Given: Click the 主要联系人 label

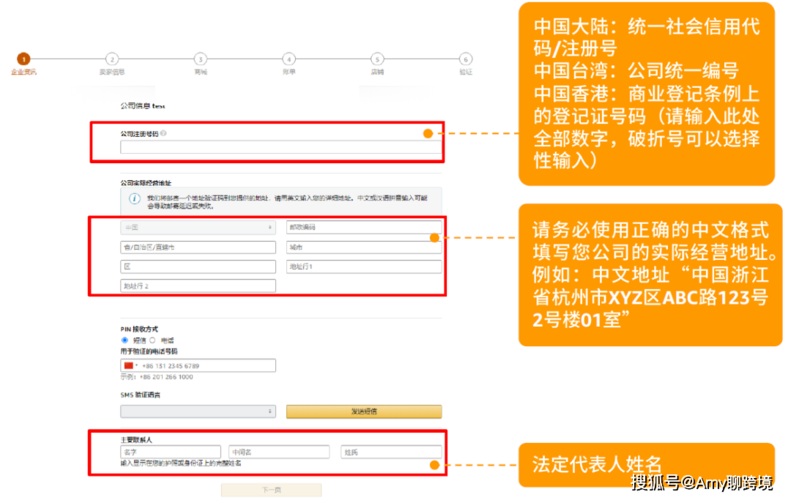Looking at the screenshot, I should coord(136,439).
